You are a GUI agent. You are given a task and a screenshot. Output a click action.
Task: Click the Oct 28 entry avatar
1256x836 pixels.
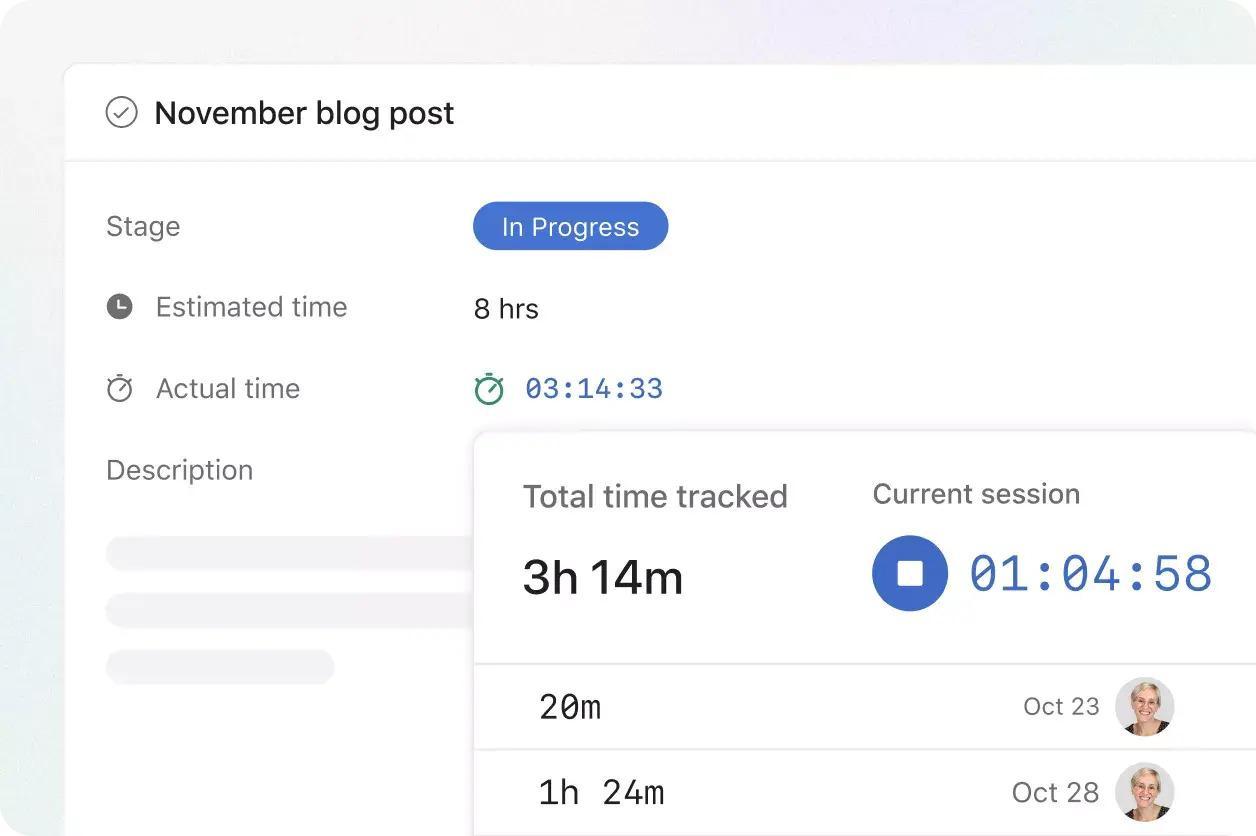point(1144,792)
